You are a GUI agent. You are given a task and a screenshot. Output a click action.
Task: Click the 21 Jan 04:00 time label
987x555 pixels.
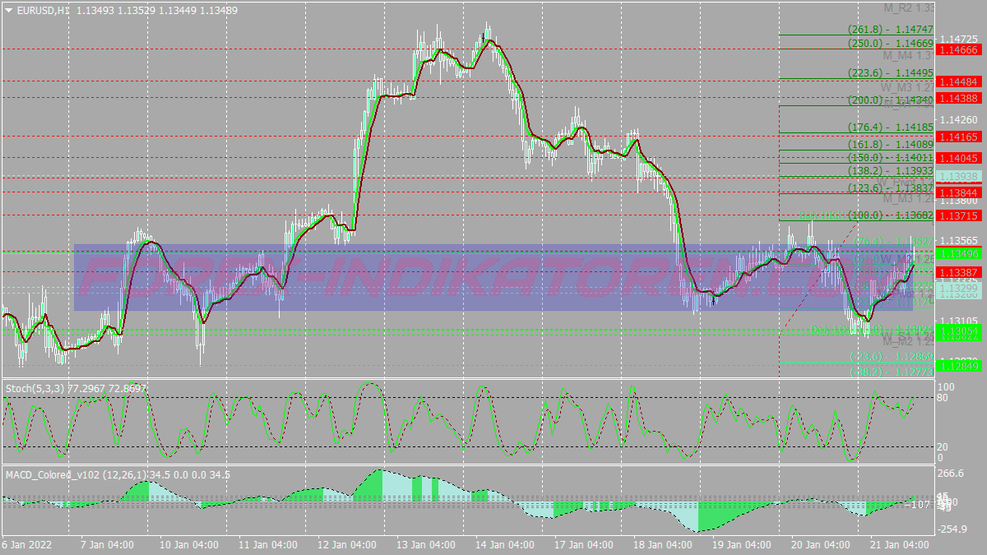(899, 544)
